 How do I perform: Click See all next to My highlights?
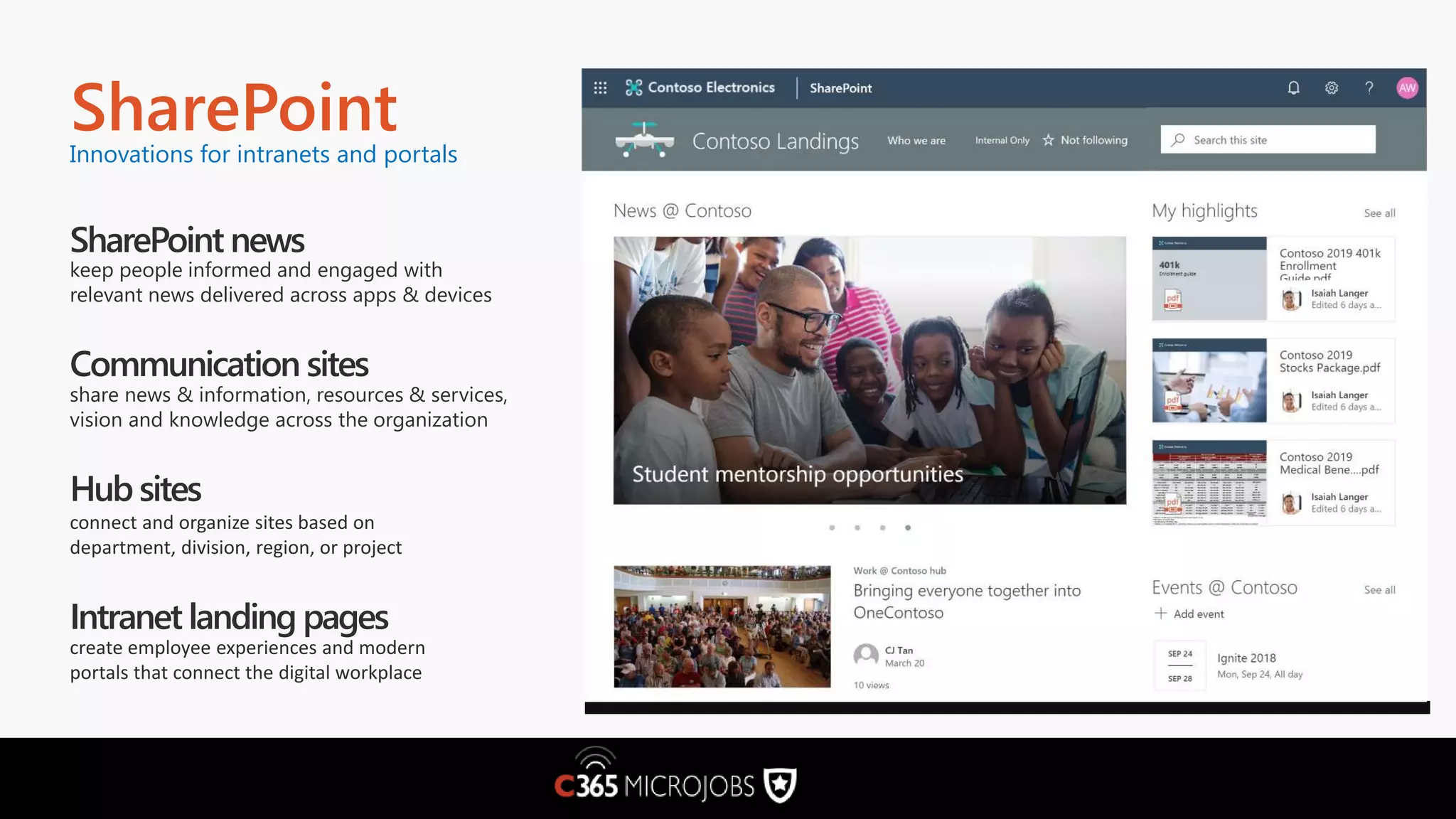[x=1379, y=213]
